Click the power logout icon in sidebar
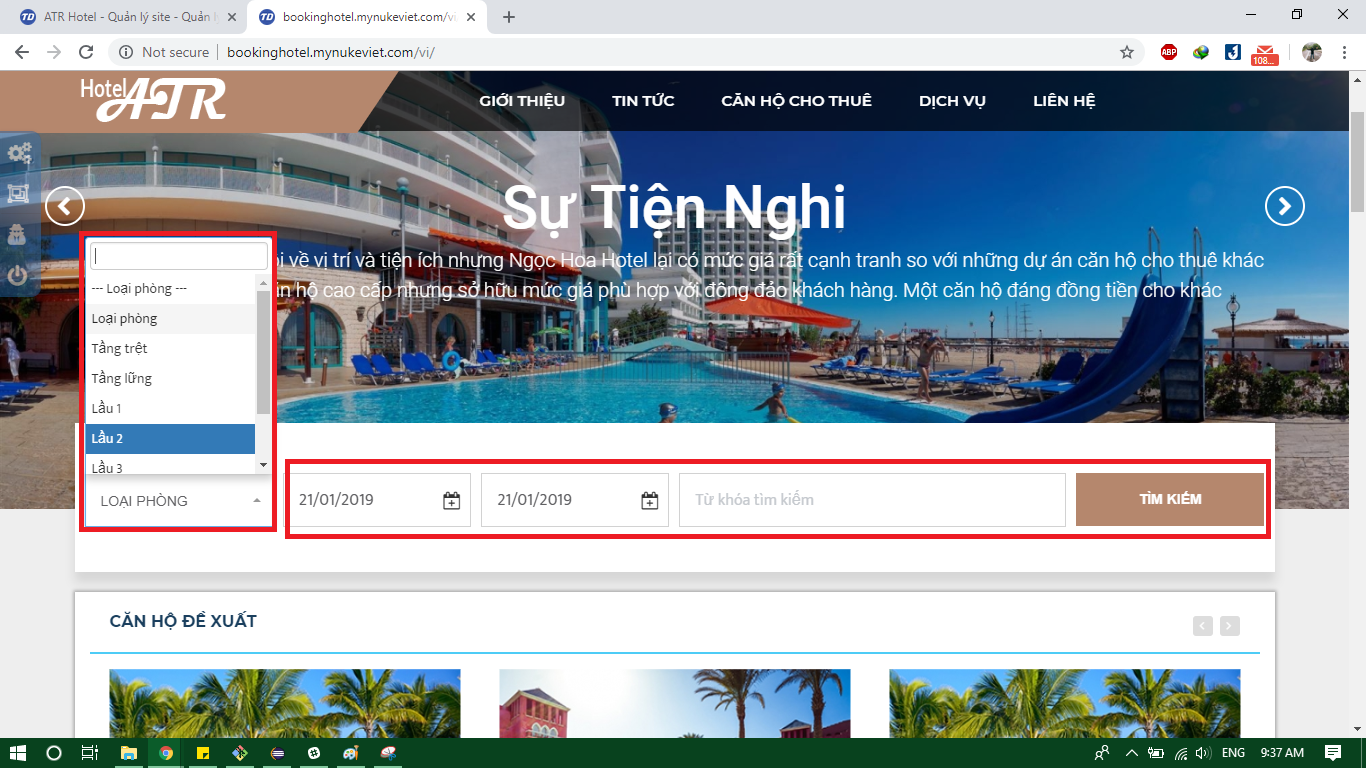Screen dimensions: 1366x768 [18, 276]
